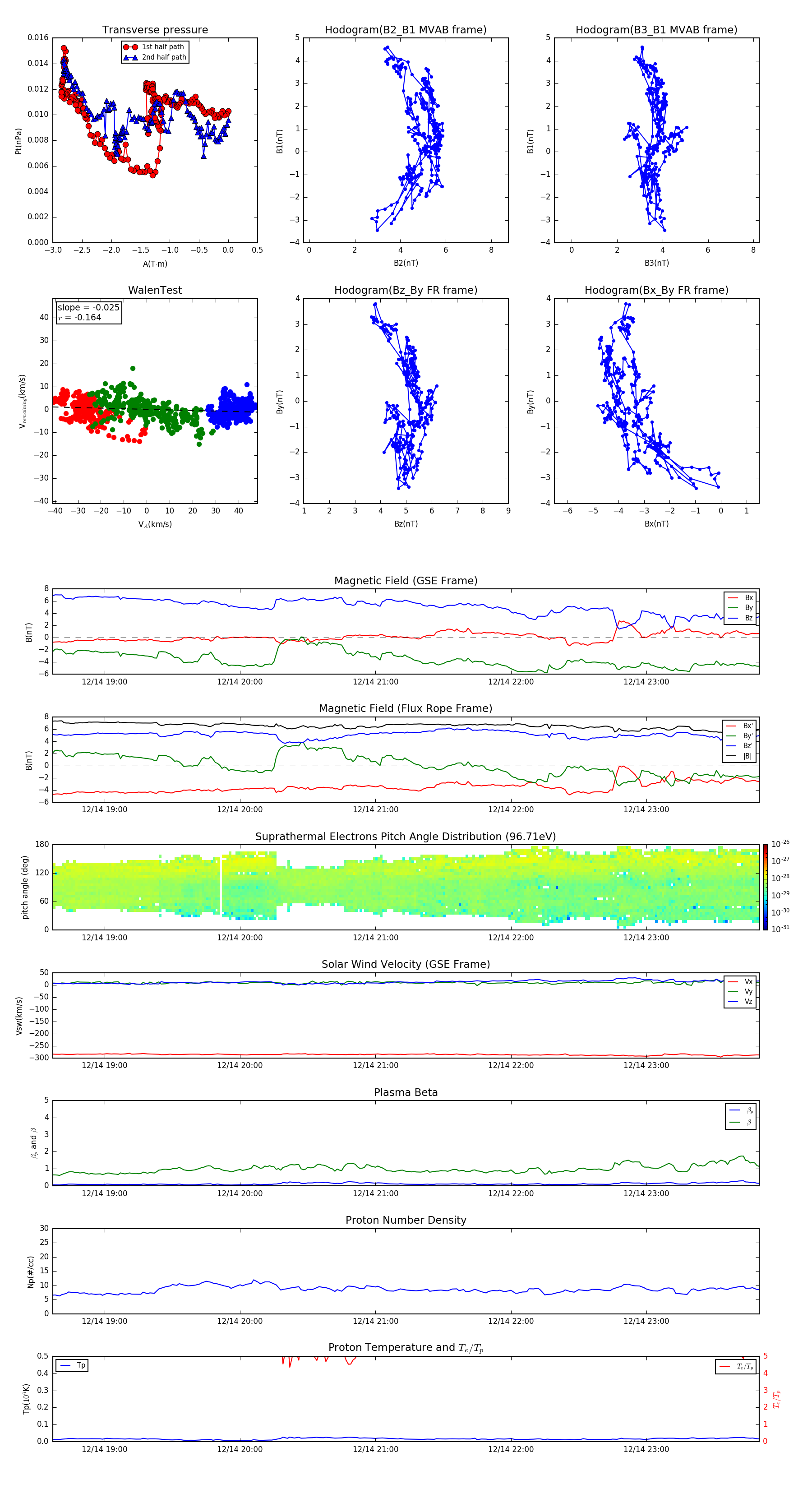Select the red "Te/Tp" legend entry

click(x=736, y=1366)
